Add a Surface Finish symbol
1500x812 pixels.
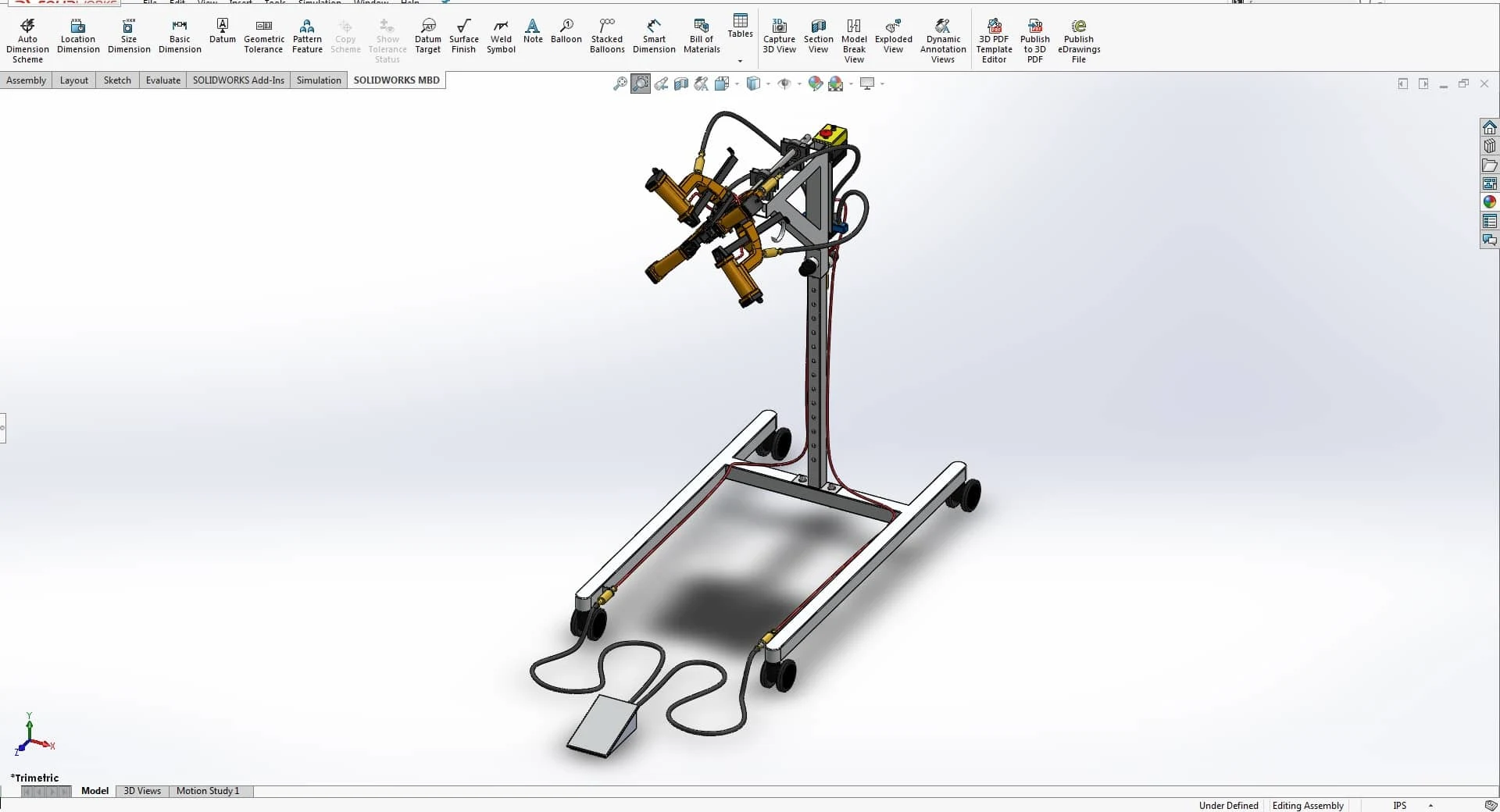pos(463,36)
